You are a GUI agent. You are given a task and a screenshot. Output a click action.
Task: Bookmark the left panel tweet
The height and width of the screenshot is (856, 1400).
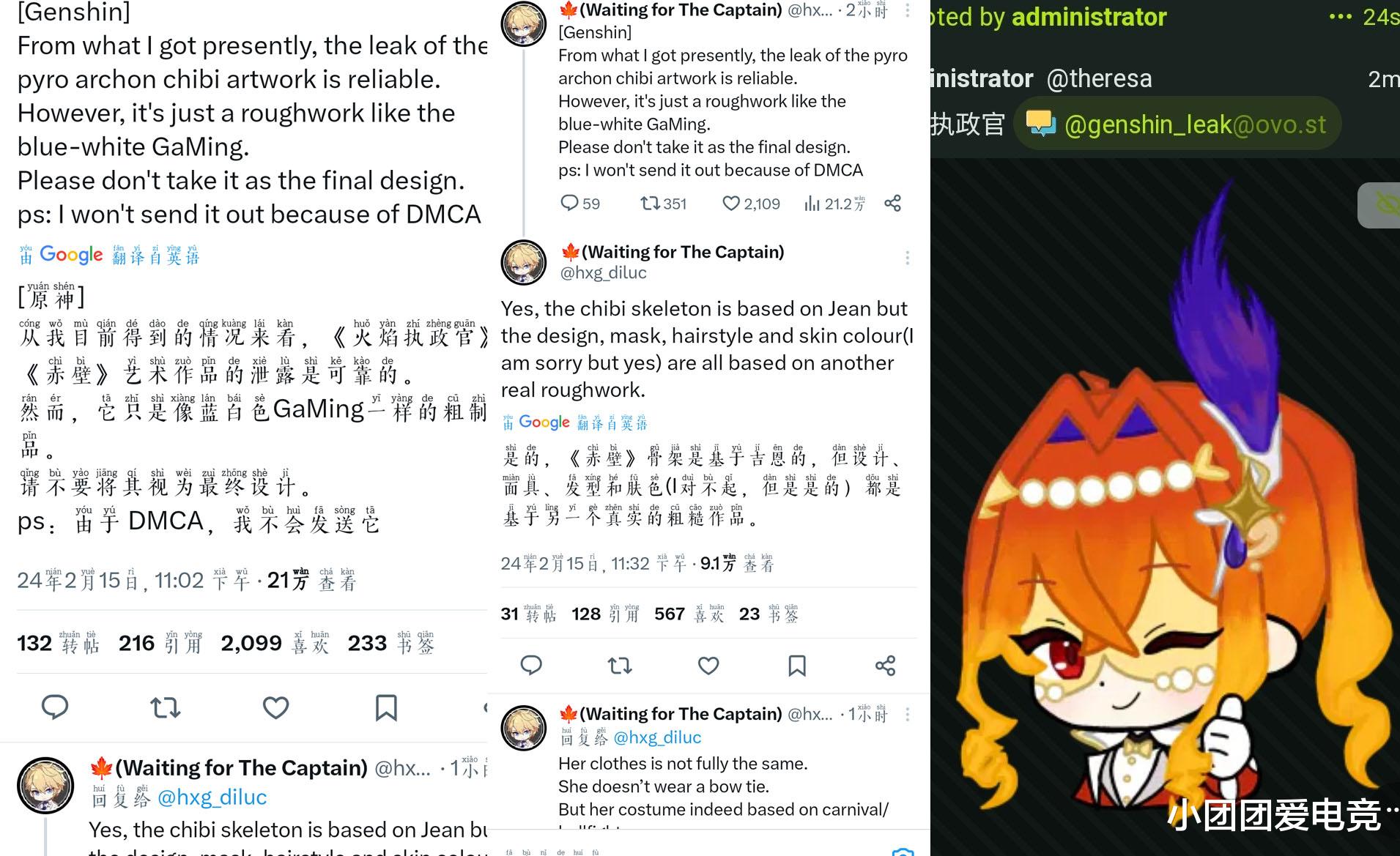386,707
